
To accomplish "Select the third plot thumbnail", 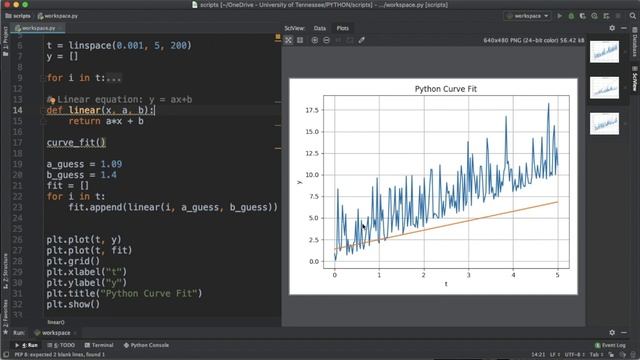I will tap(604, 124).
